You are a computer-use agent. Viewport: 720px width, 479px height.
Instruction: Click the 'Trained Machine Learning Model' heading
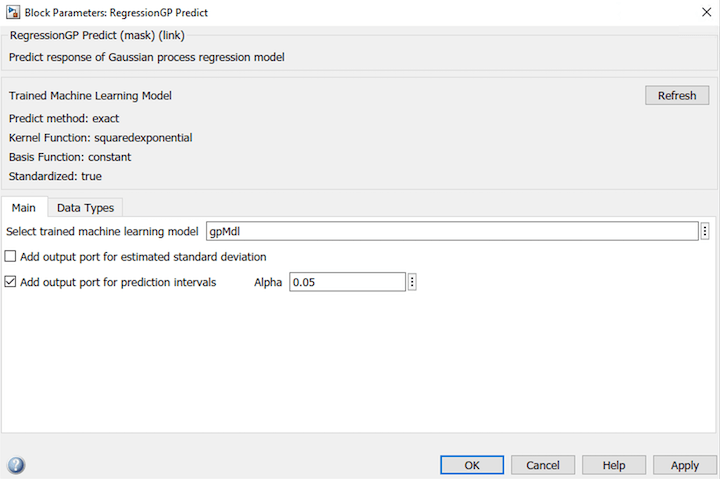[x=90, y=96]
